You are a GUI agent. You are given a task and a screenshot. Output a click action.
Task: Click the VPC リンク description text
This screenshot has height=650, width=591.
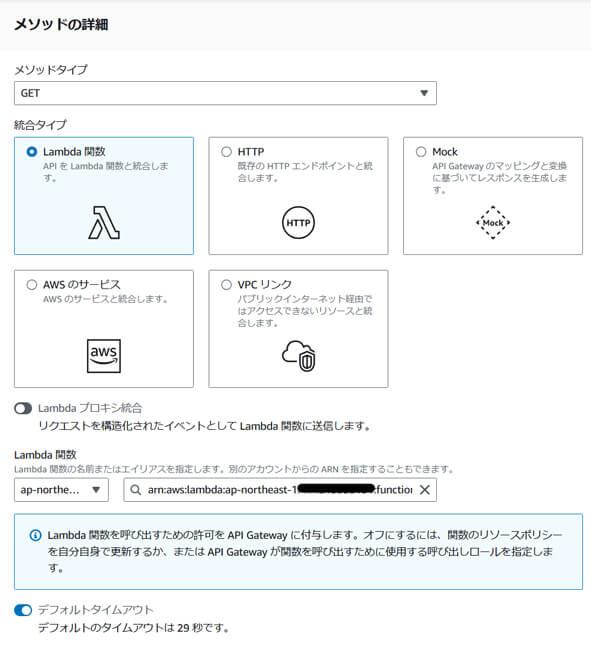[x=305, y=311]
